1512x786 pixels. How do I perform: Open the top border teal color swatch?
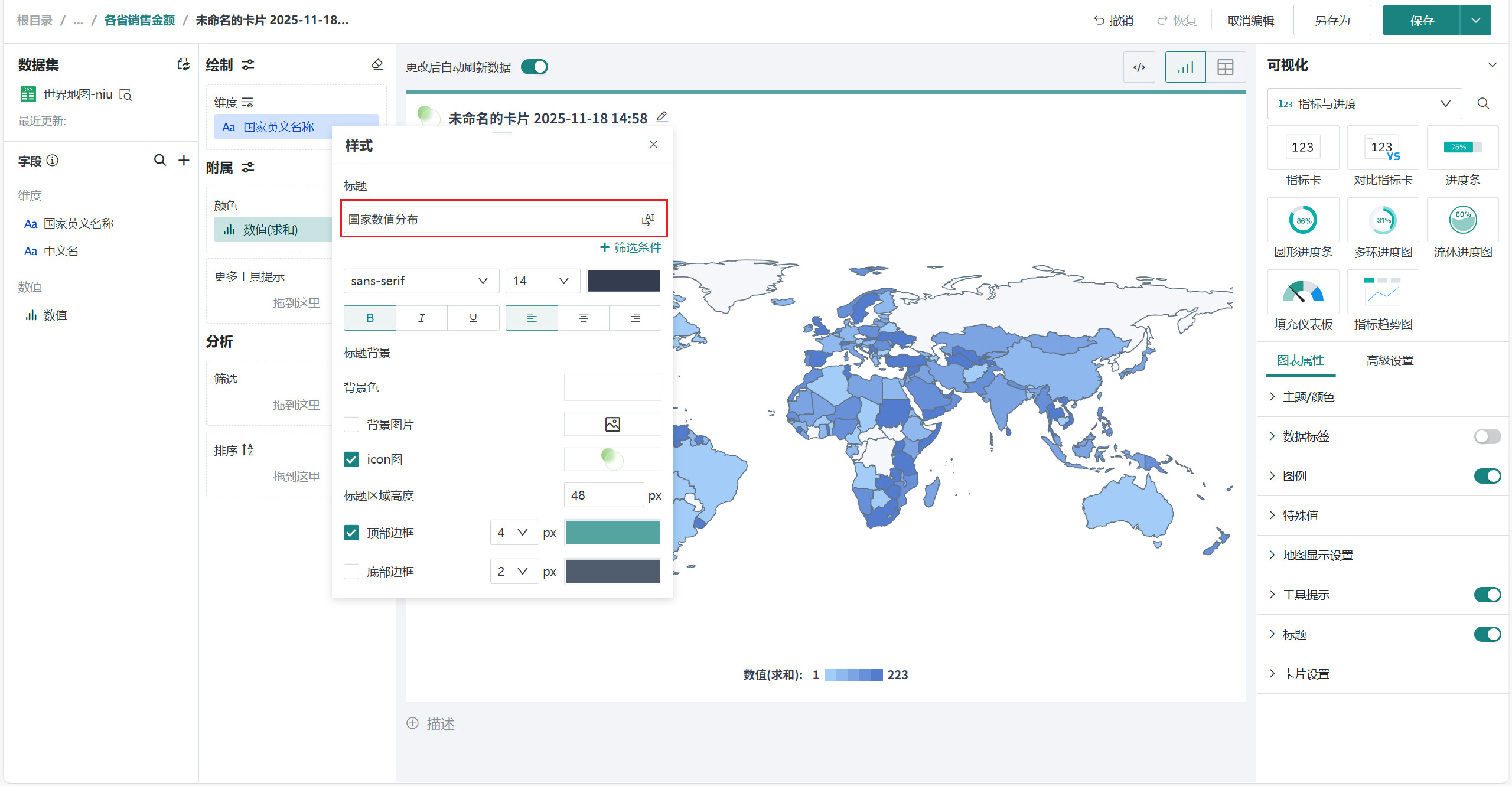tap(612, 533)
